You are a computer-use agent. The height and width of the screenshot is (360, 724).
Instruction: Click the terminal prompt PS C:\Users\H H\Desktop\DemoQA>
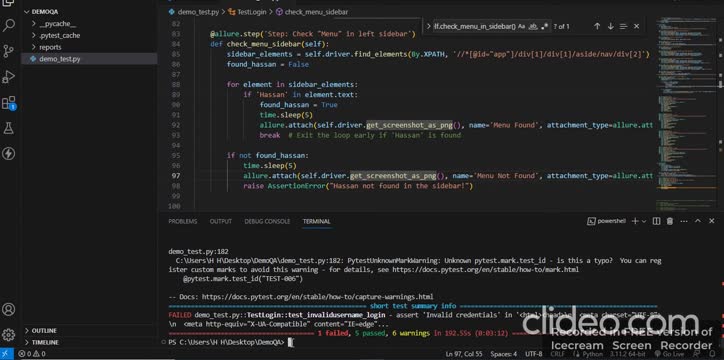[x=227, y=342]
